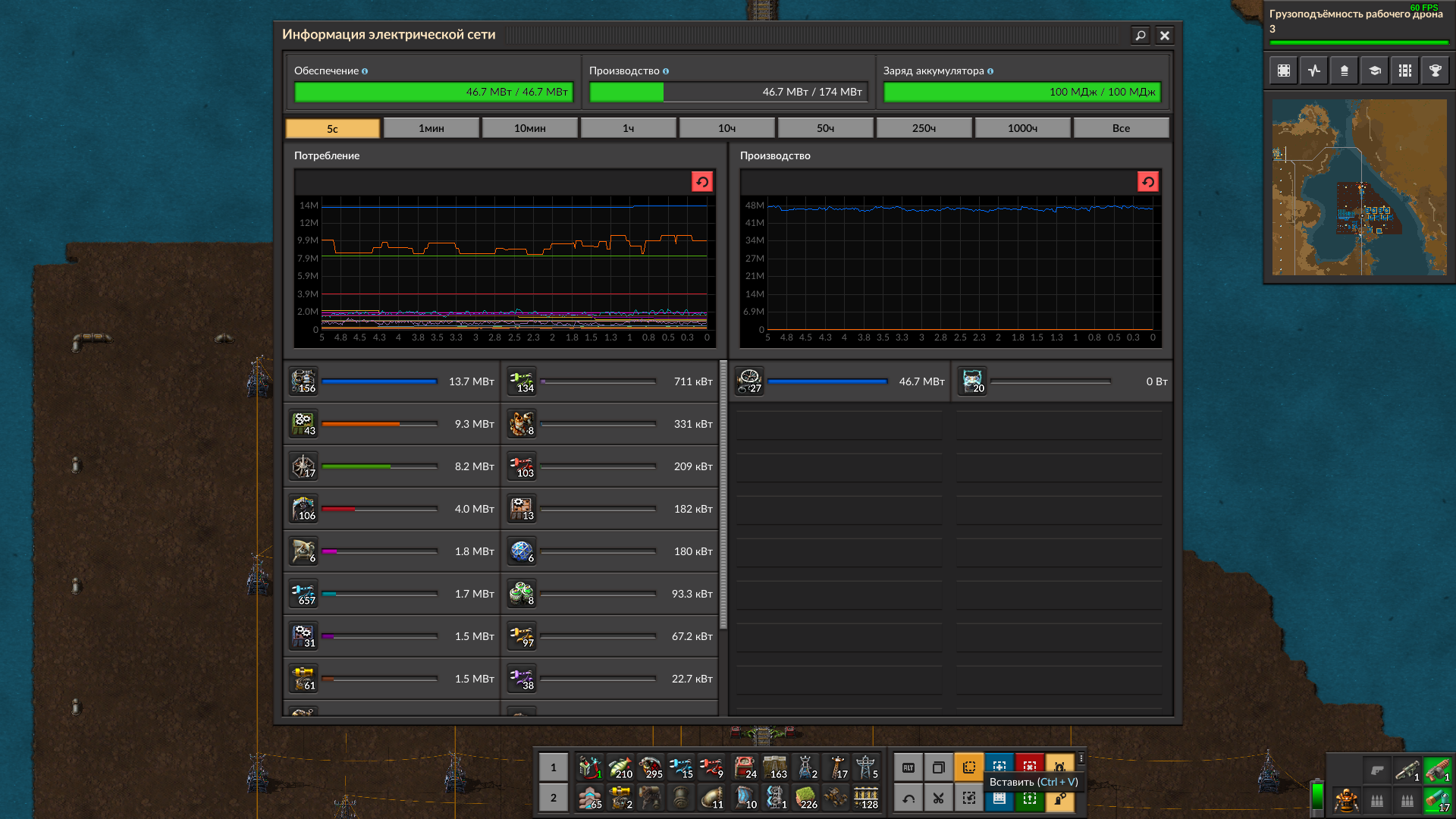Toggle the 9.3 МВт consumer icon with count 43
This screenshot has width=1456, height=819.
coord(303,424)
